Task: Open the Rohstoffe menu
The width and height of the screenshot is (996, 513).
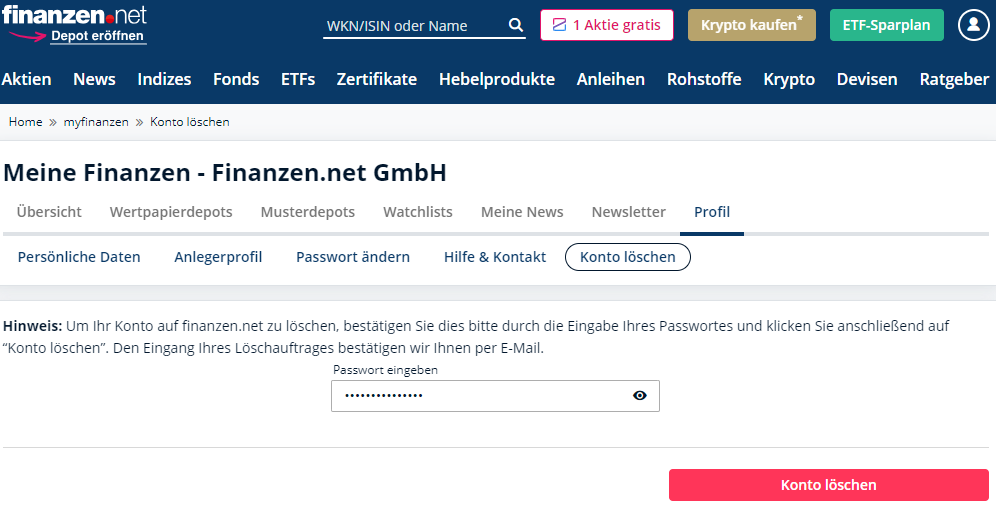Action: click(x=704, y=79)
